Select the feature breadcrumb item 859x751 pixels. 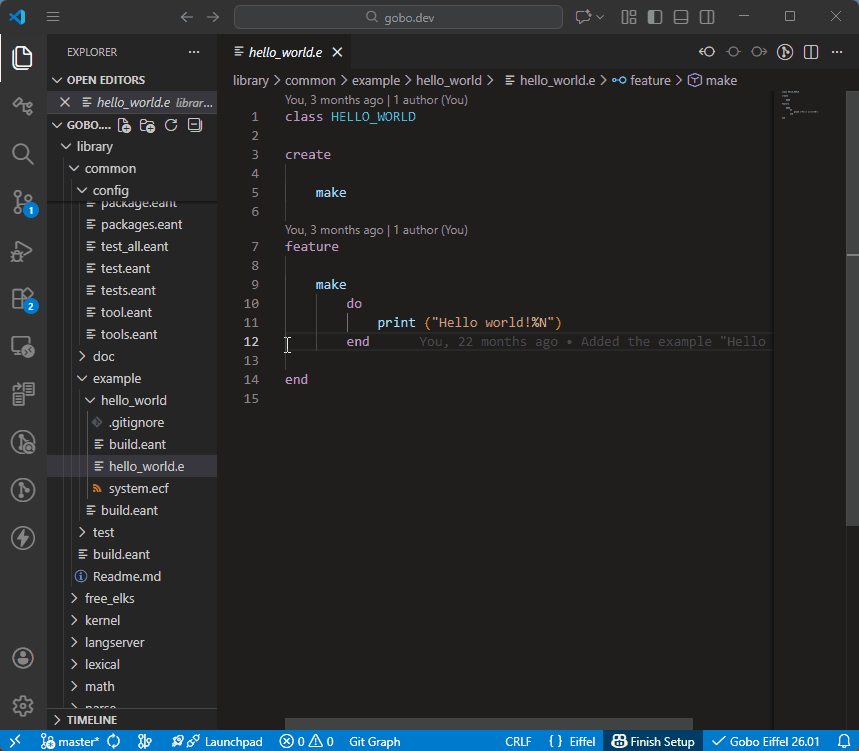point(649,81)
